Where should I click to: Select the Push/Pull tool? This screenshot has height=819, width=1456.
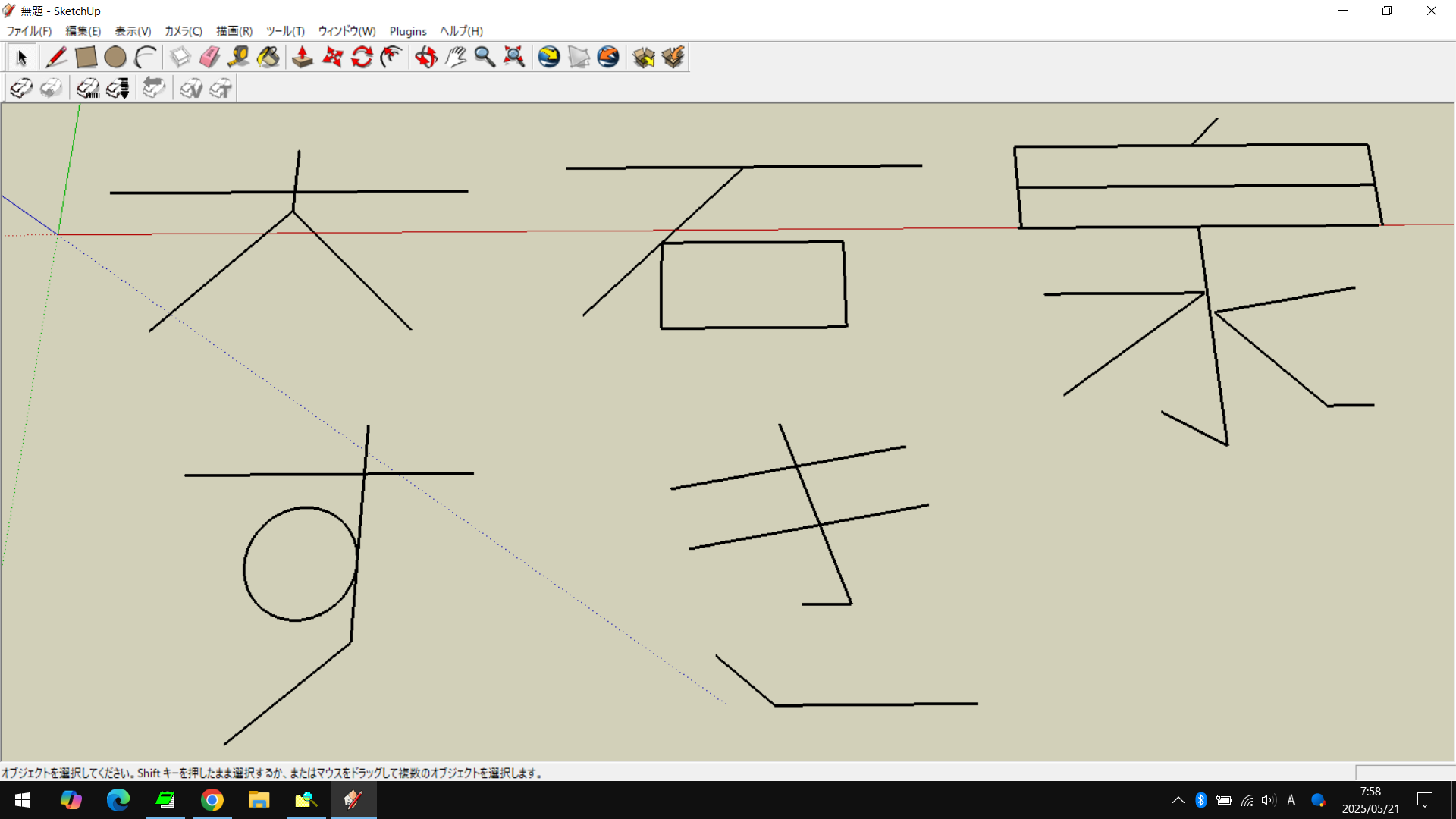tap(303, 58)
